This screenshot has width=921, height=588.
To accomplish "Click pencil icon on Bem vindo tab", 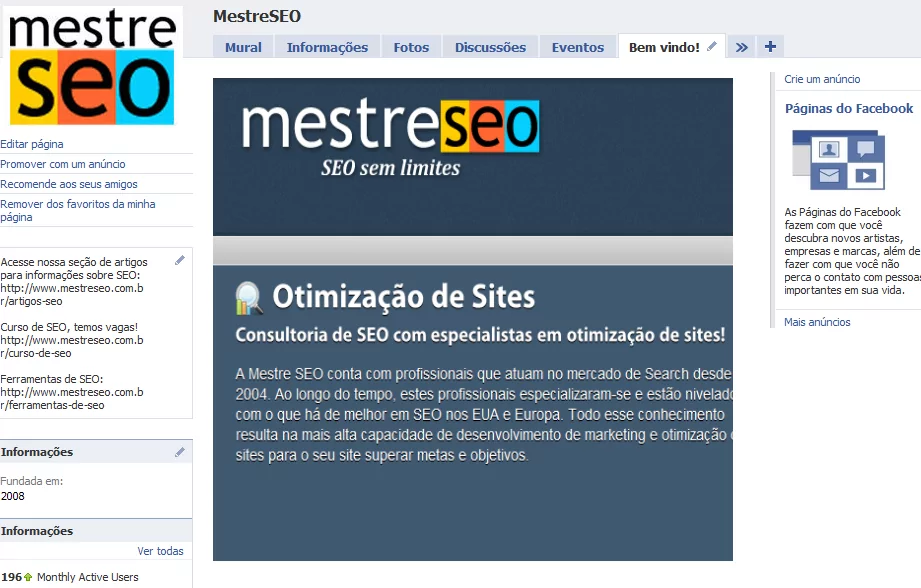I will coord(712,46).
